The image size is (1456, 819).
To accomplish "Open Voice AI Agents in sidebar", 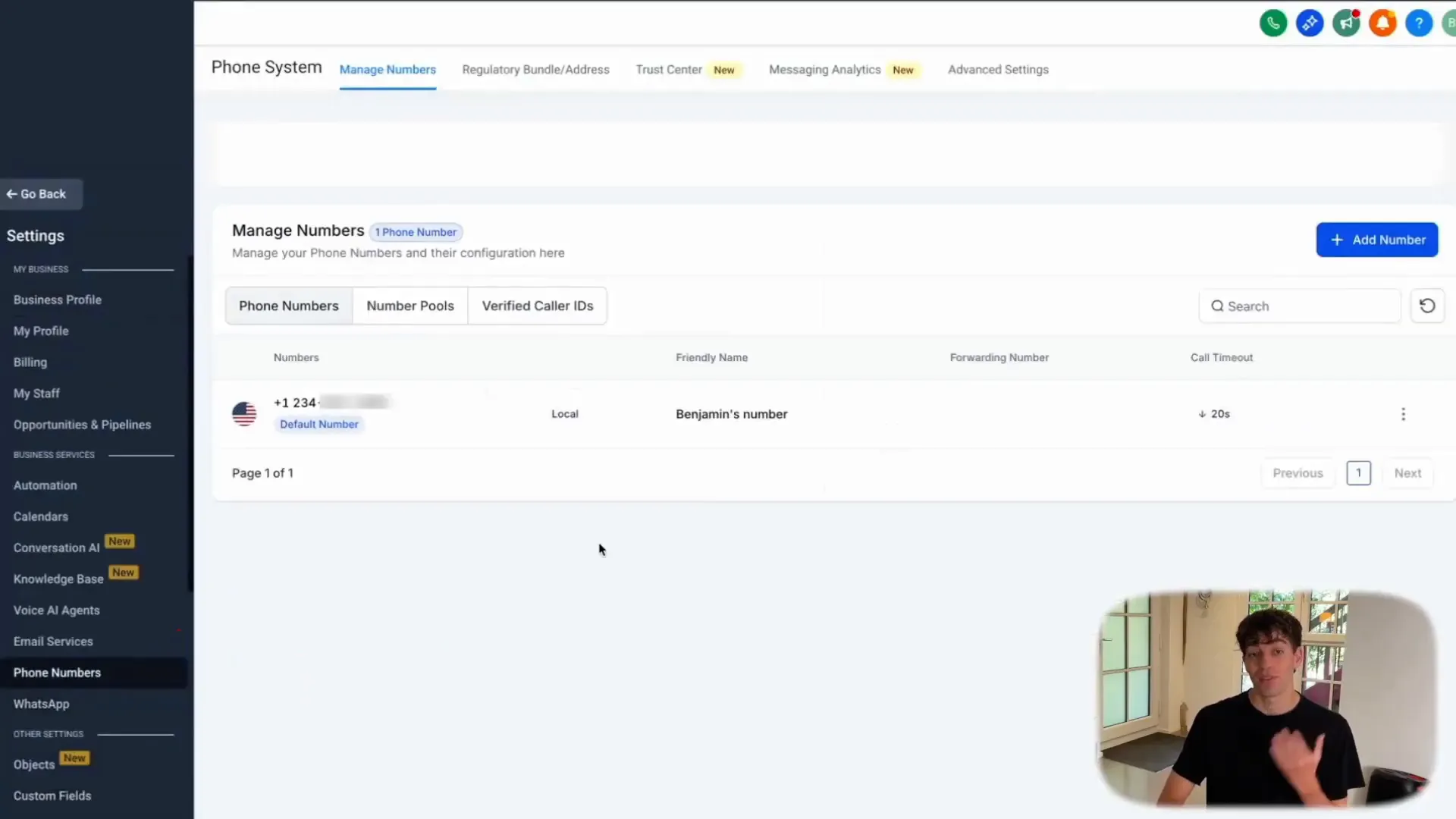I will coord(56,610).
